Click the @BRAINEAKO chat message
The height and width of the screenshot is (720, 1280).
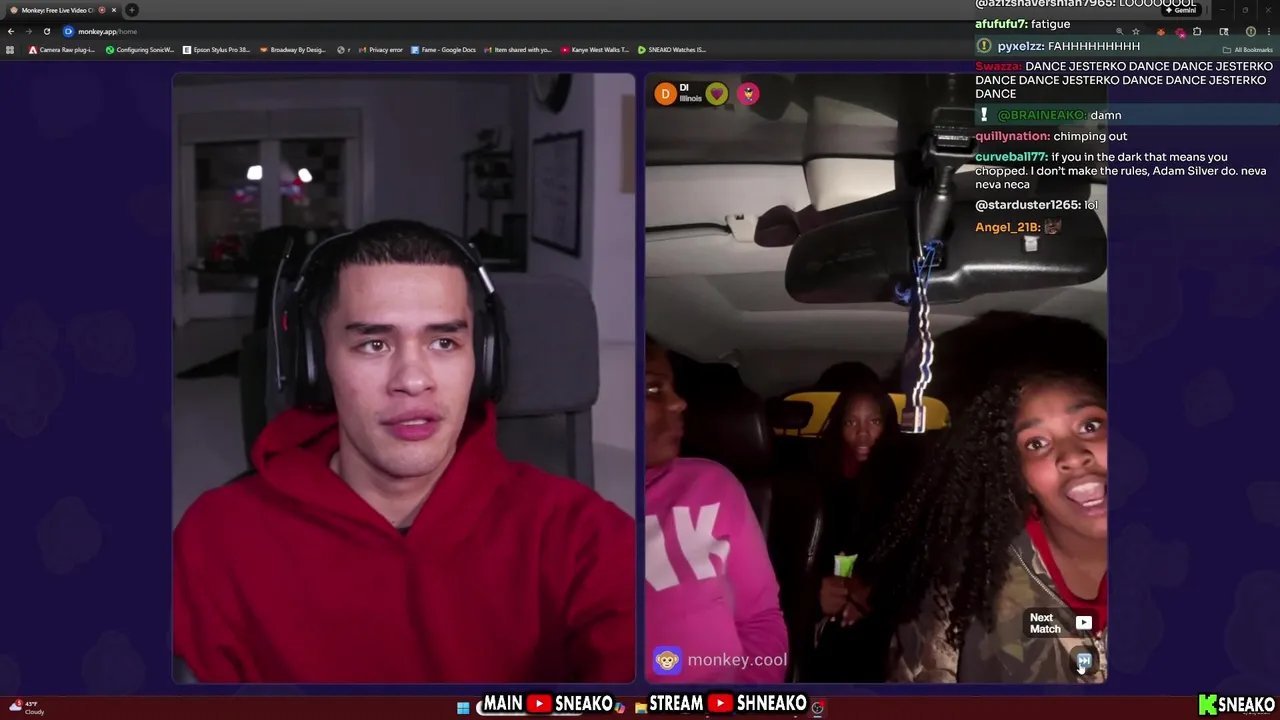click(x=1125, y=115)
